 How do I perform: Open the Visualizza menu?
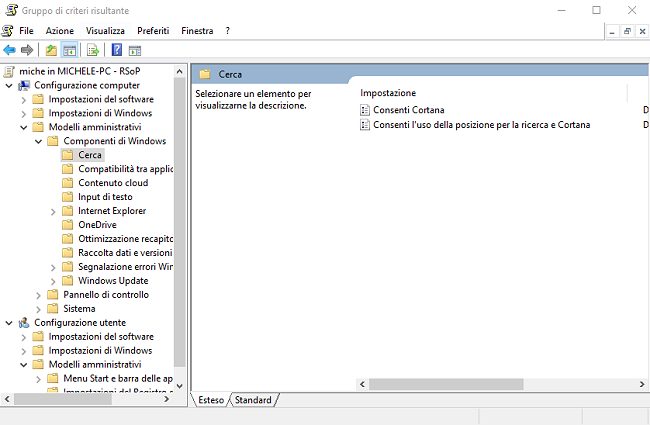(105, 31)
